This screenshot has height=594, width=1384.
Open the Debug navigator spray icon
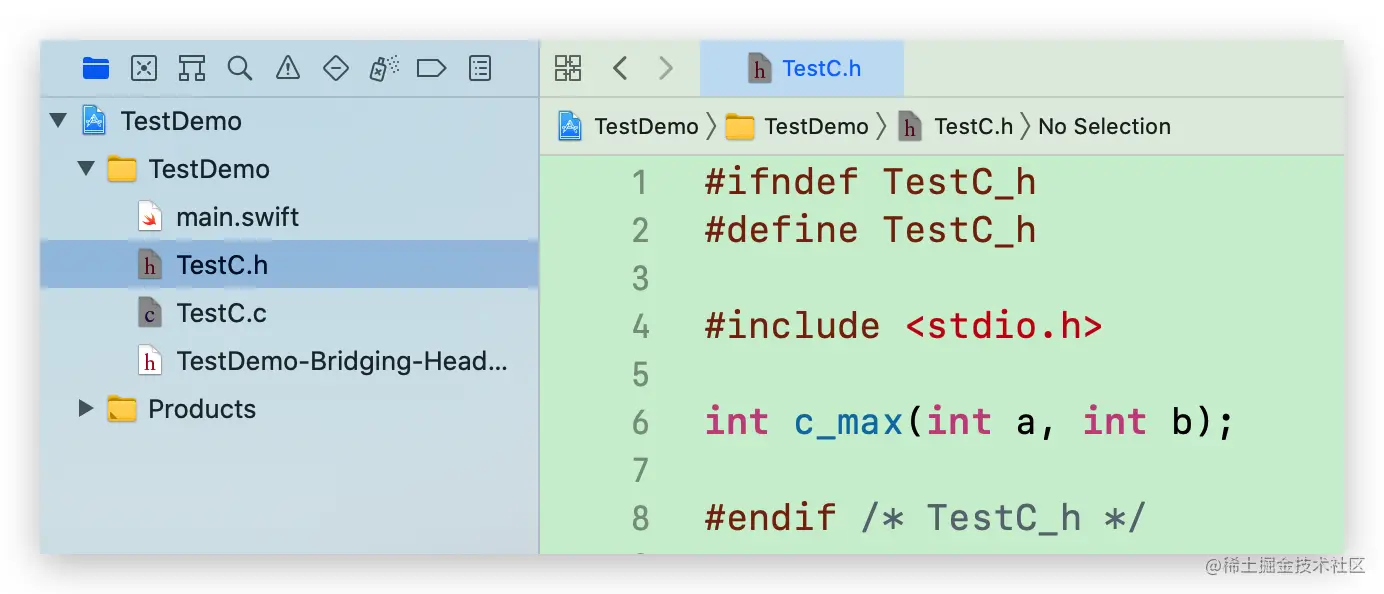pyautogui.click(x=384, y=68)
